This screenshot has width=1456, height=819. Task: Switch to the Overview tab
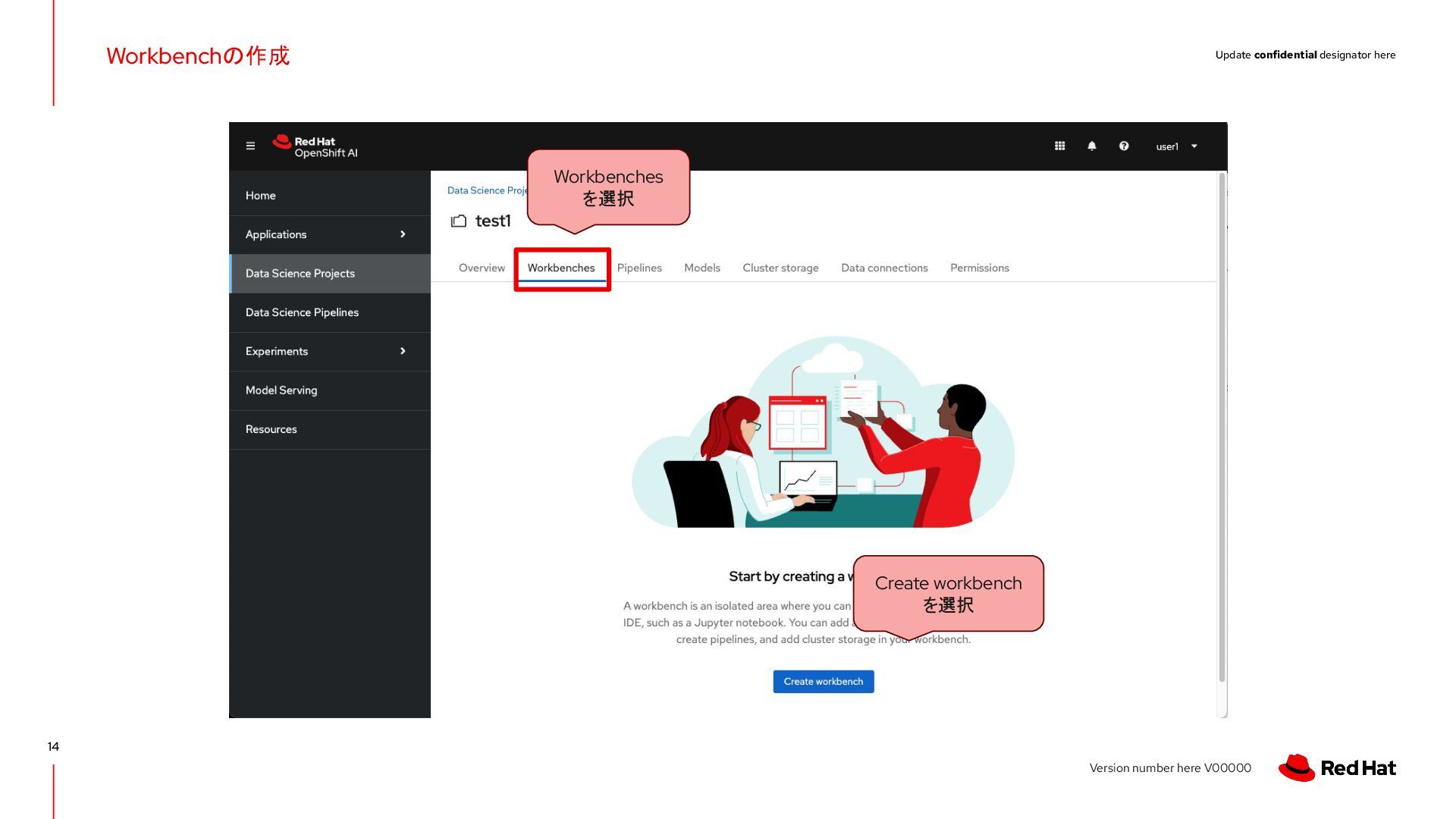(482, 268)
